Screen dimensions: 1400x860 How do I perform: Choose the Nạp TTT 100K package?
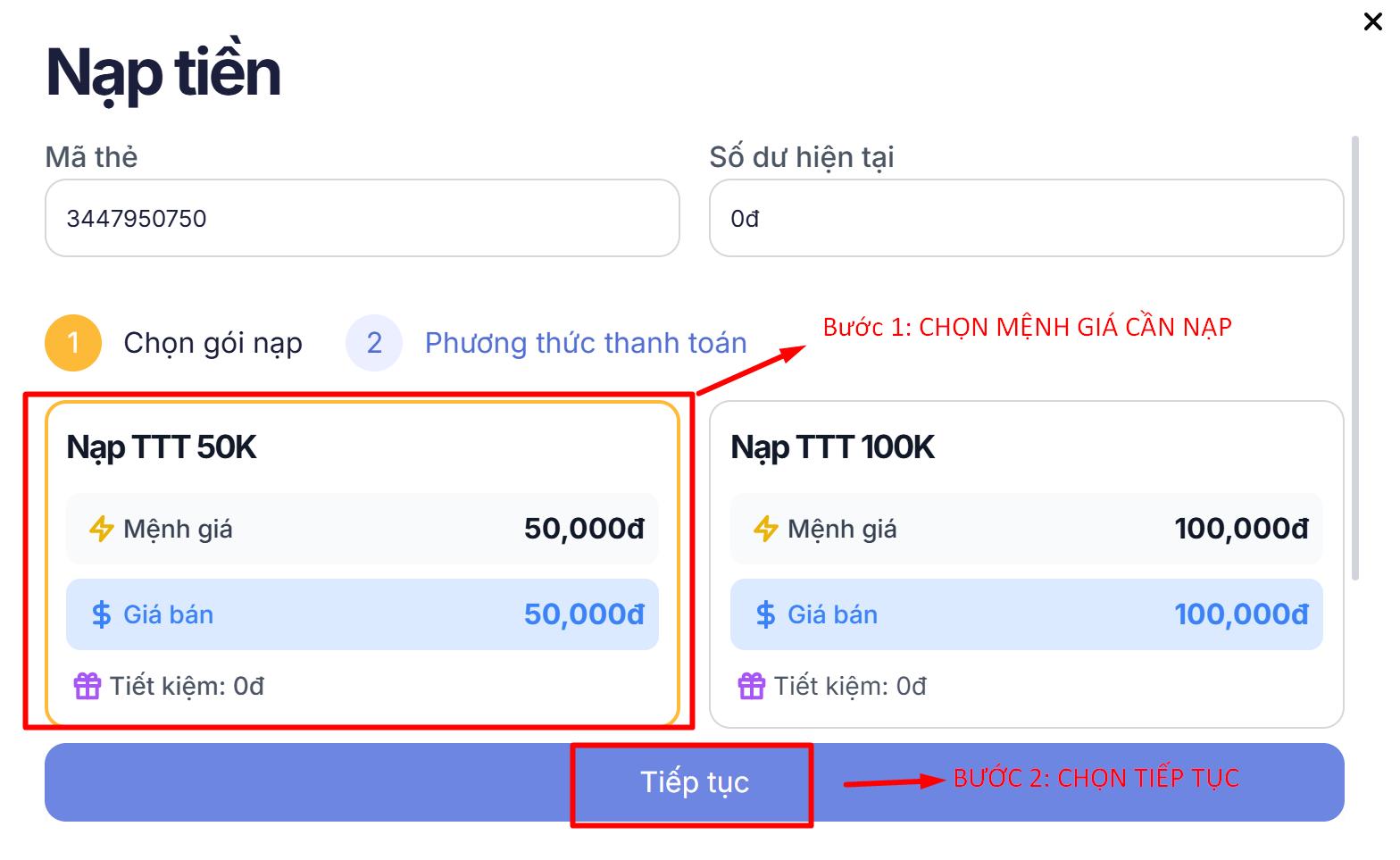1026,447
